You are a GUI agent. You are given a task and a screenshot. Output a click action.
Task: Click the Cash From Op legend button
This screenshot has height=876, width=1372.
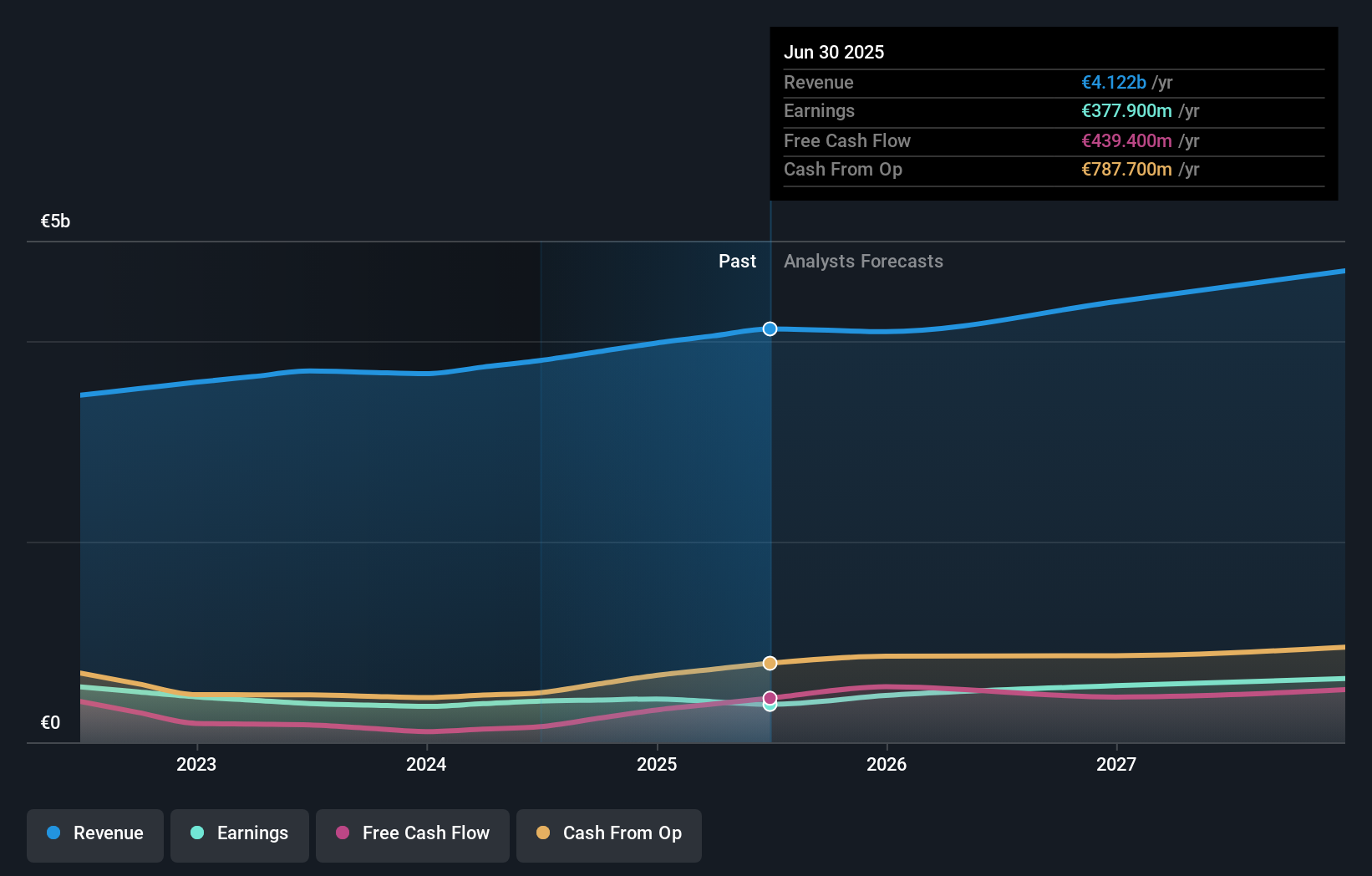tap(608, 833)
